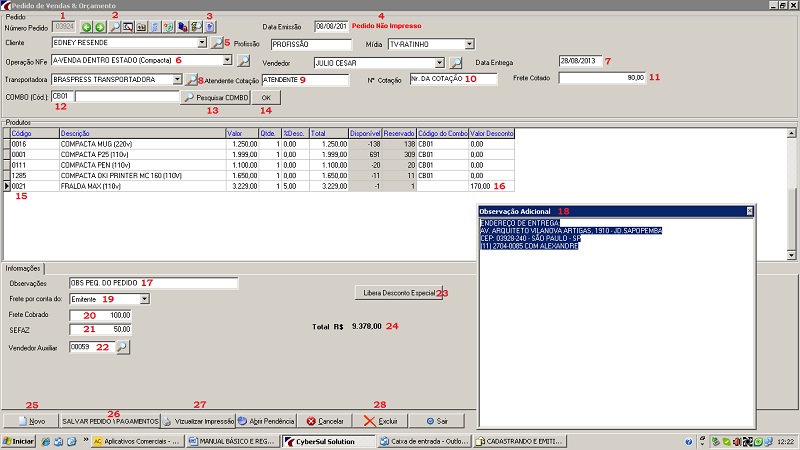Click the Frete Cobrado value field
Screen dimensions: 800x450
coord(101,315)
